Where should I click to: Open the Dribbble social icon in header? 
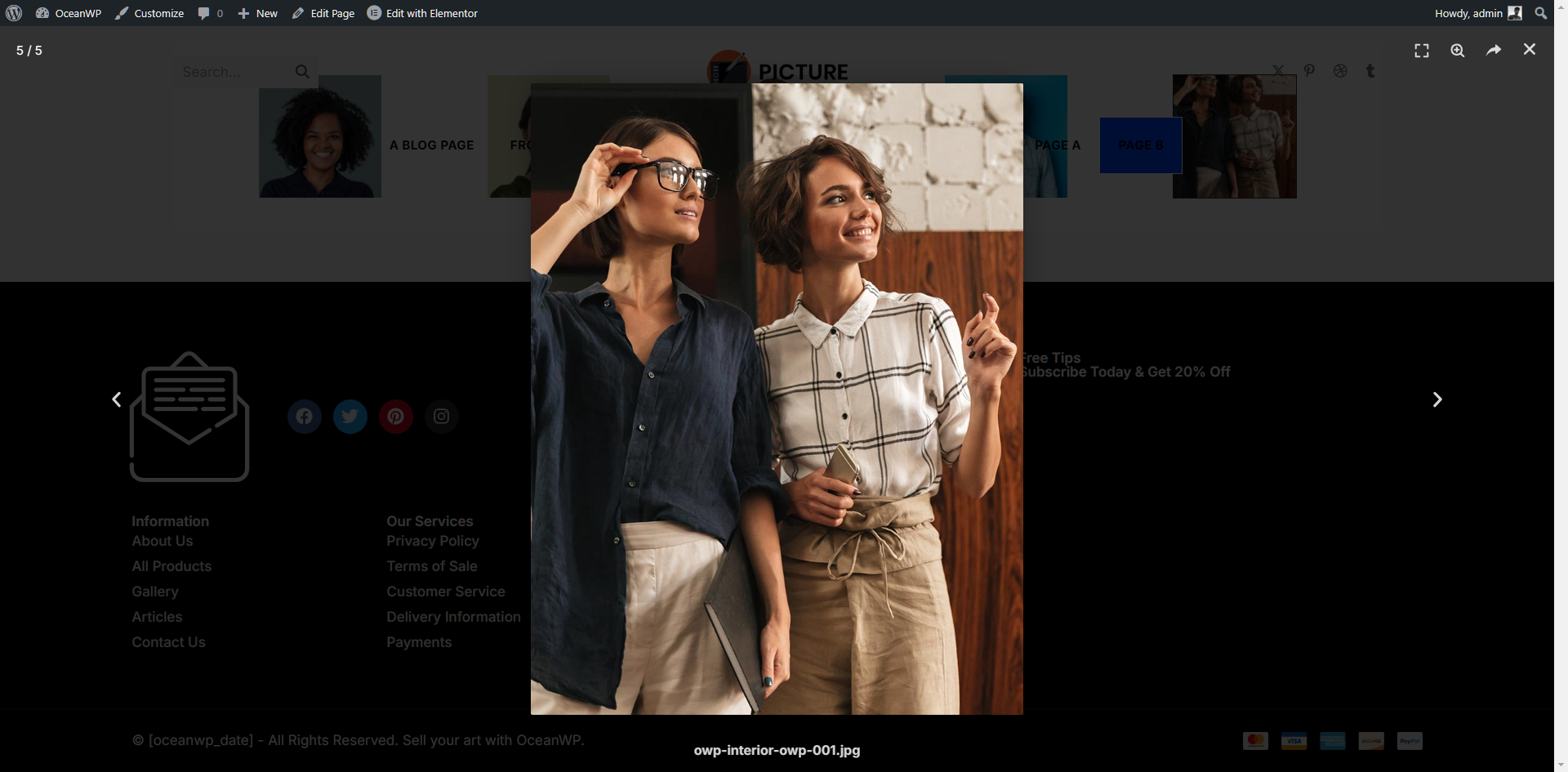coord(1340,71)
